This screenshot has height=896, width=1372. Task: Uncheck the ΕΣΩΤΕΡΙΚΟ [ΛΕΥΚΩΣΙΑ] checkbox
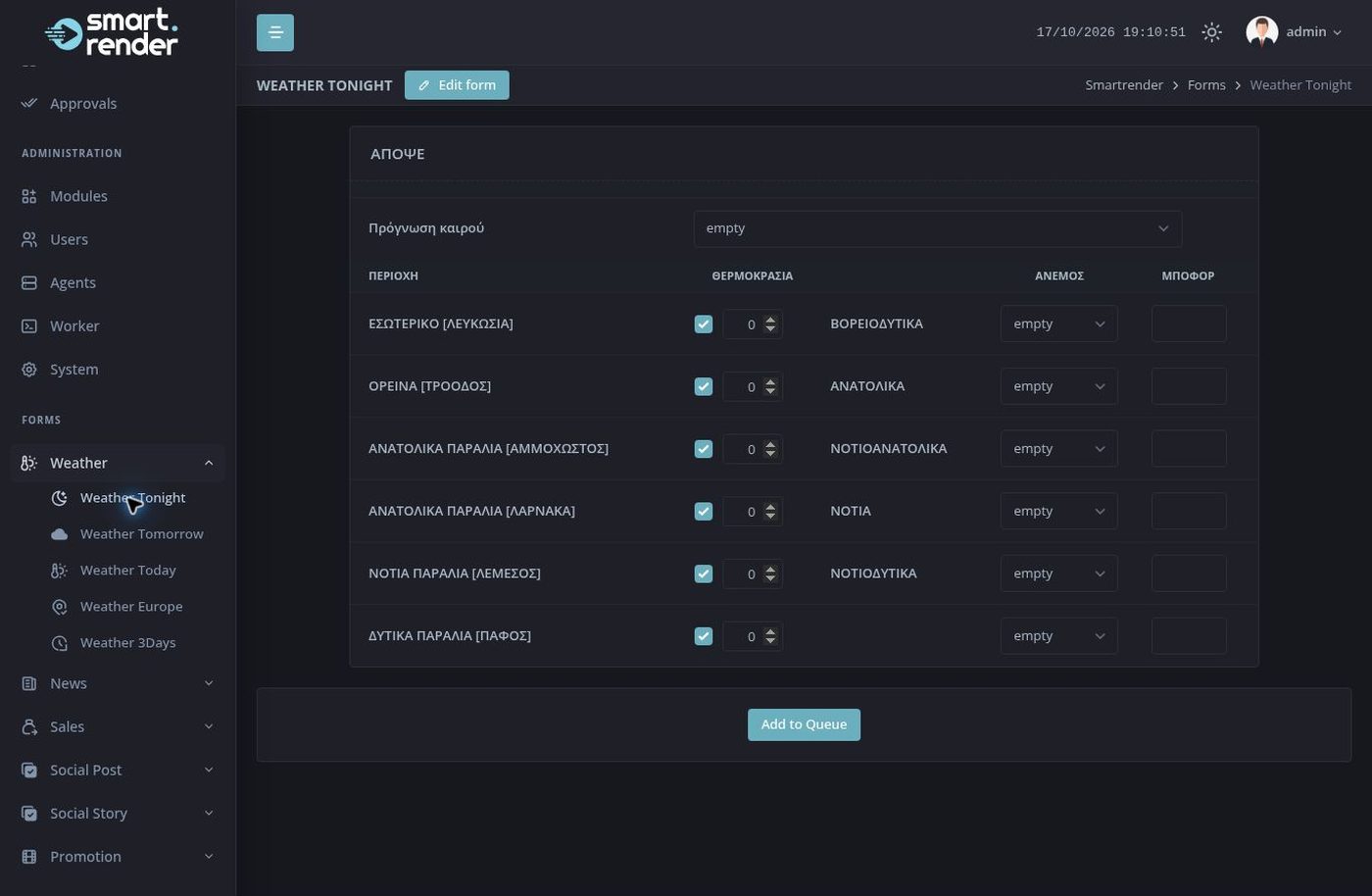click(704, 324)
